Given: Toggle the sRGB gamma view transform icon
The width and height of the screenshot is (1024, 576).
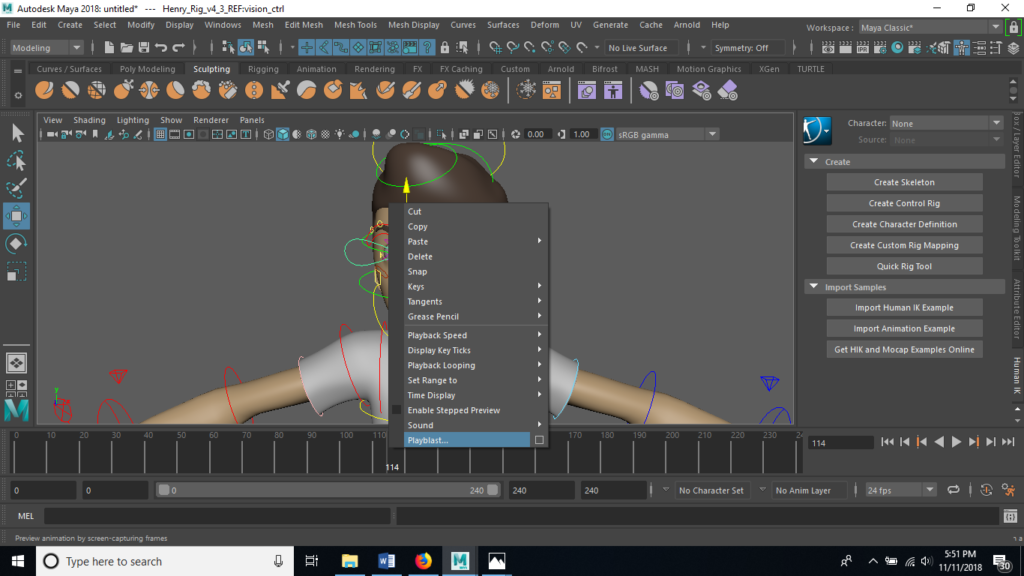Looking at the screenshot, I should pos(607,135).
